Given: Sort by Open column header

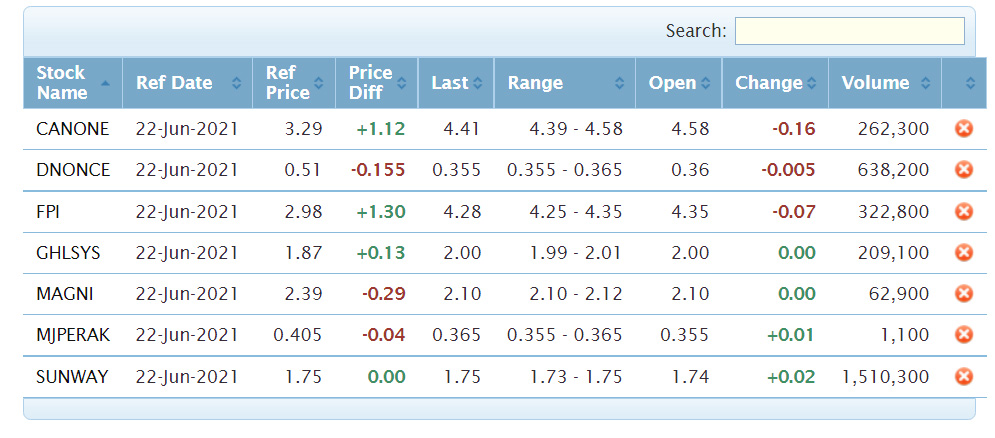Looking at the screenshot, I should click(679, 83).
